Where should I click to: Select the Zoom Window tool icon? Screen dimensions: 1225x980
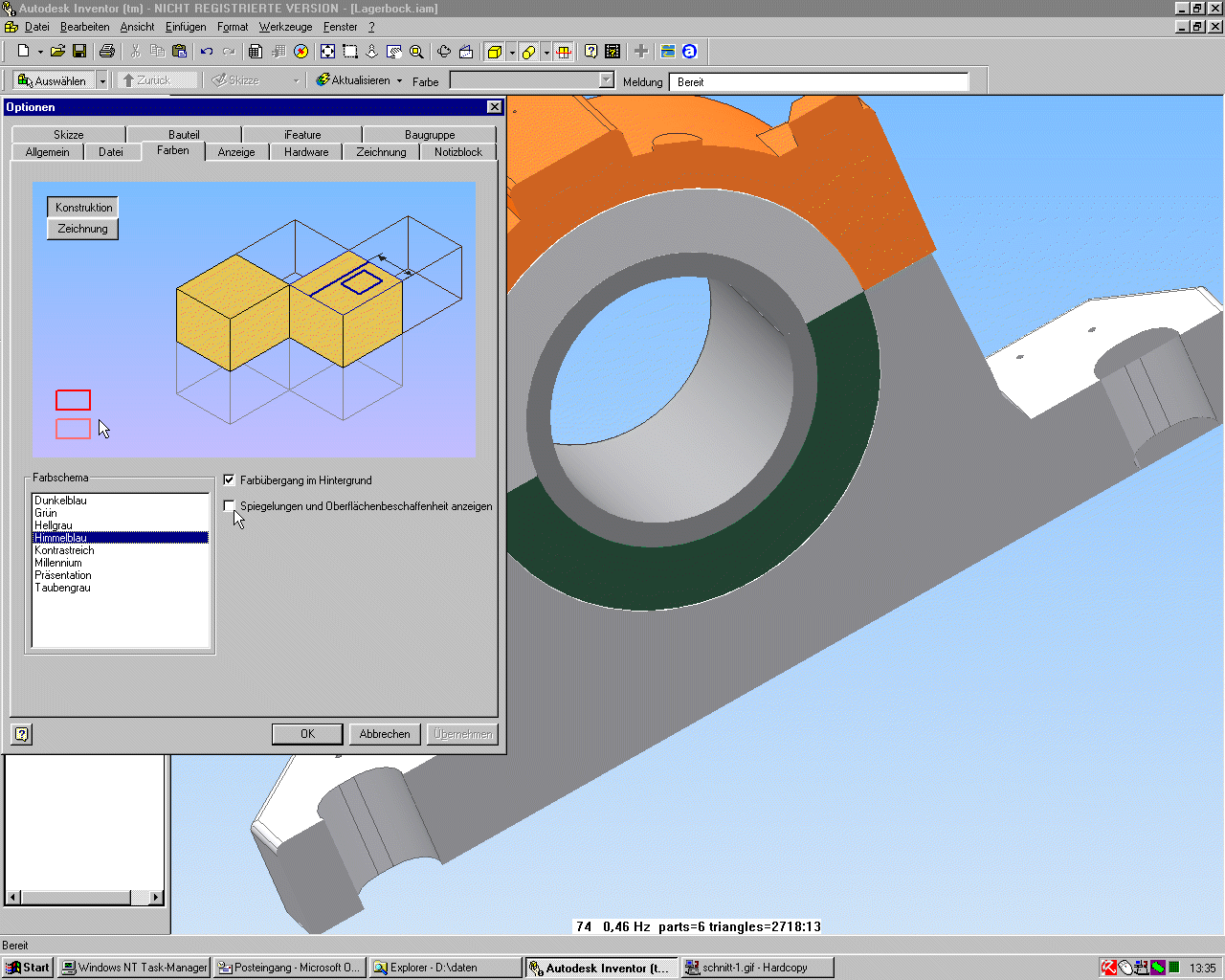pyautogui.click(x=350, y=52)
